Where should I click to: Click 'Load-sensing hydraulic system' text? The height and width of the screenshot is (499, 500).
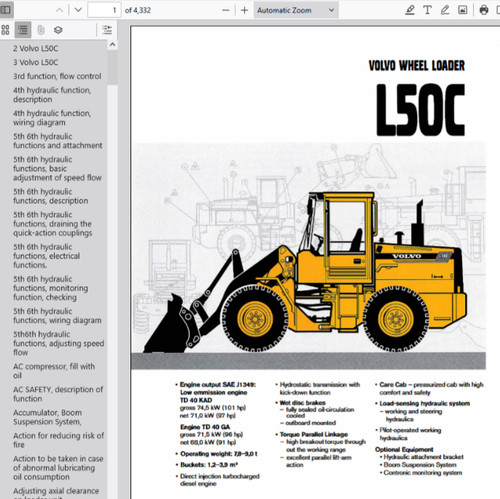pos(425,403)
